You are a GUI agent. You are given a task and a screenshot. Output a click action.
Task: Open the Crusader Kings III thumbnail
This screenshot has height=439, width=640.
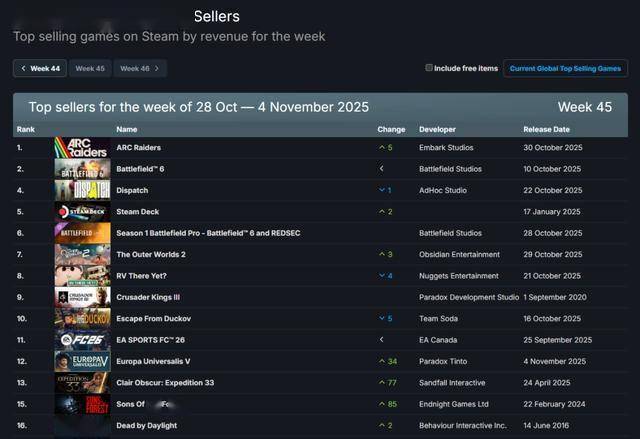pyautogui.click(x=82, y=297)
